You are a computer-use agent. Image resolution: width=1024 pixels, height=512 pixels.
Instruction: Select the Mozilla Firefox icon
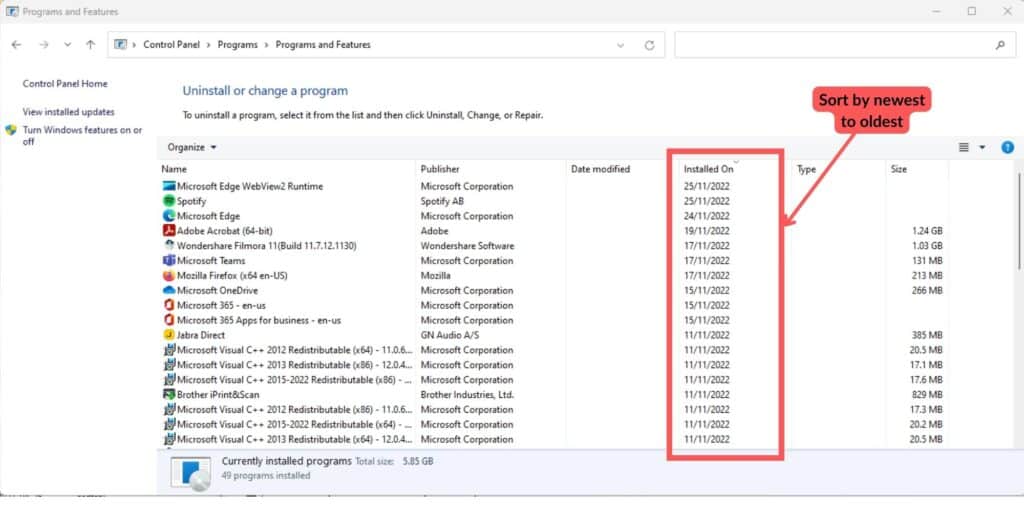click(x=169, y=276)
